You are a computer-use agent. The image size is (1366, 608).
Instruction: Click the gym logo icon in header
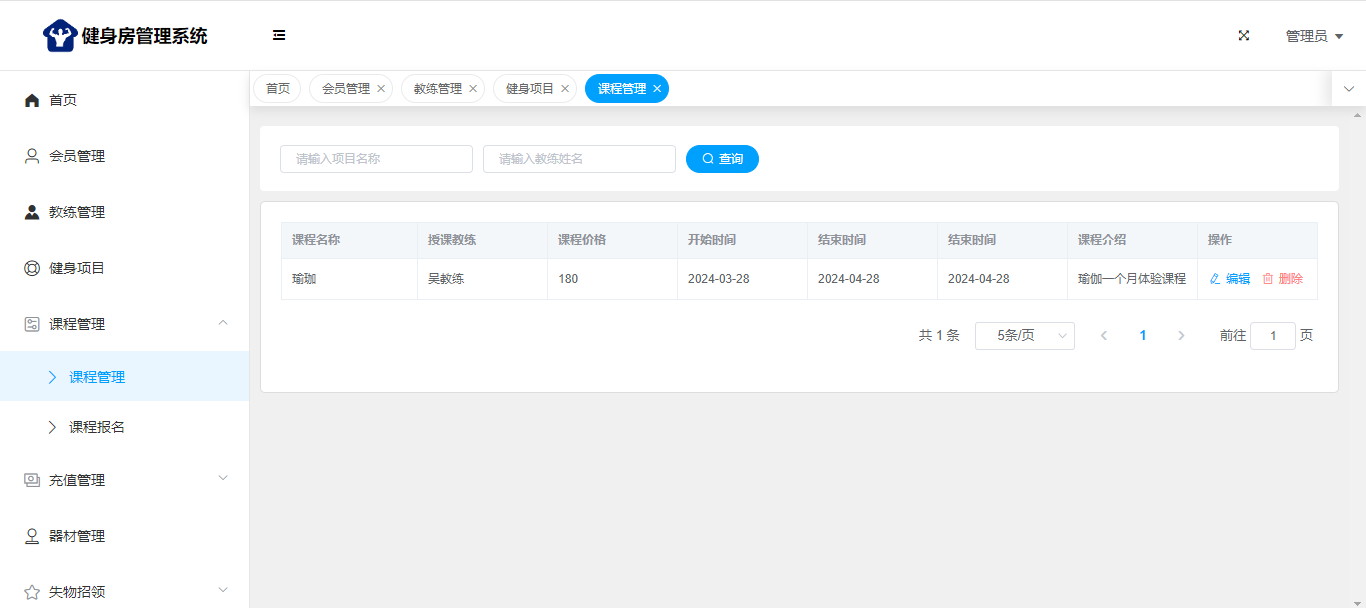pyautogui.click(x=60, y=36)
